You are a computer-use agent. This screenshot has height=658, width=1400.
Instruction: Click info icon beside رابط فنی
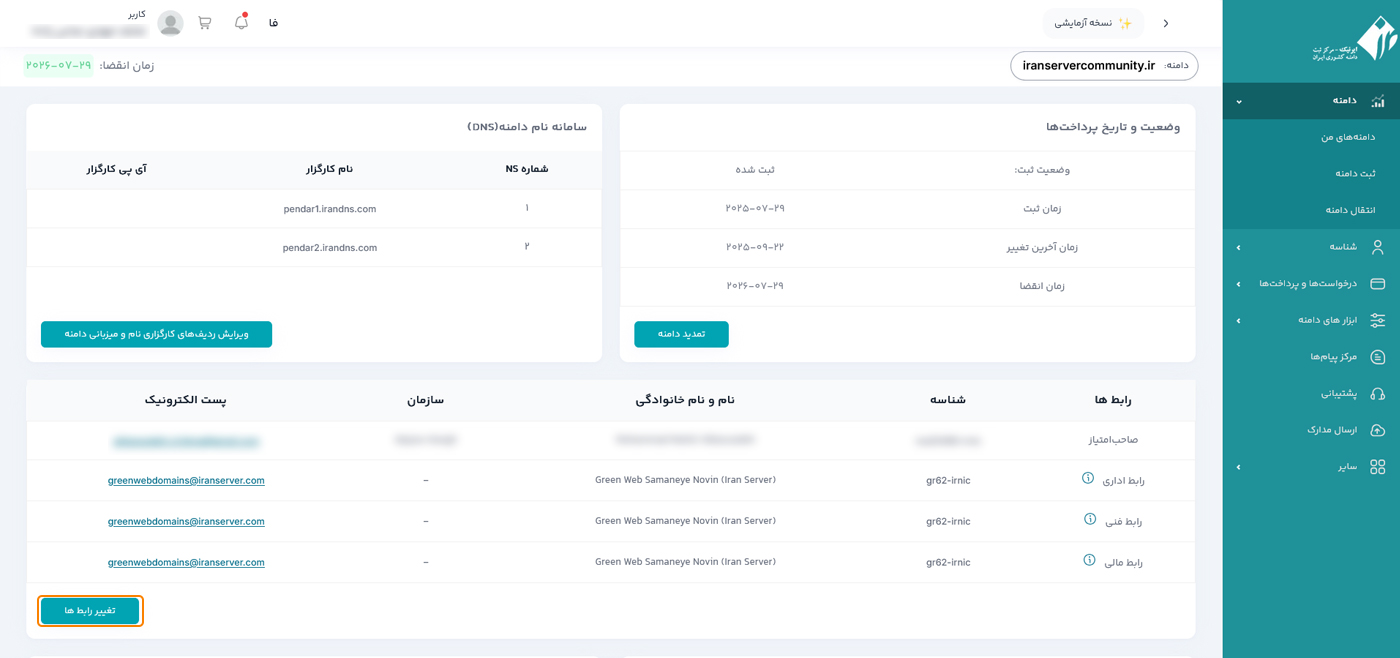coord(1090,520)
